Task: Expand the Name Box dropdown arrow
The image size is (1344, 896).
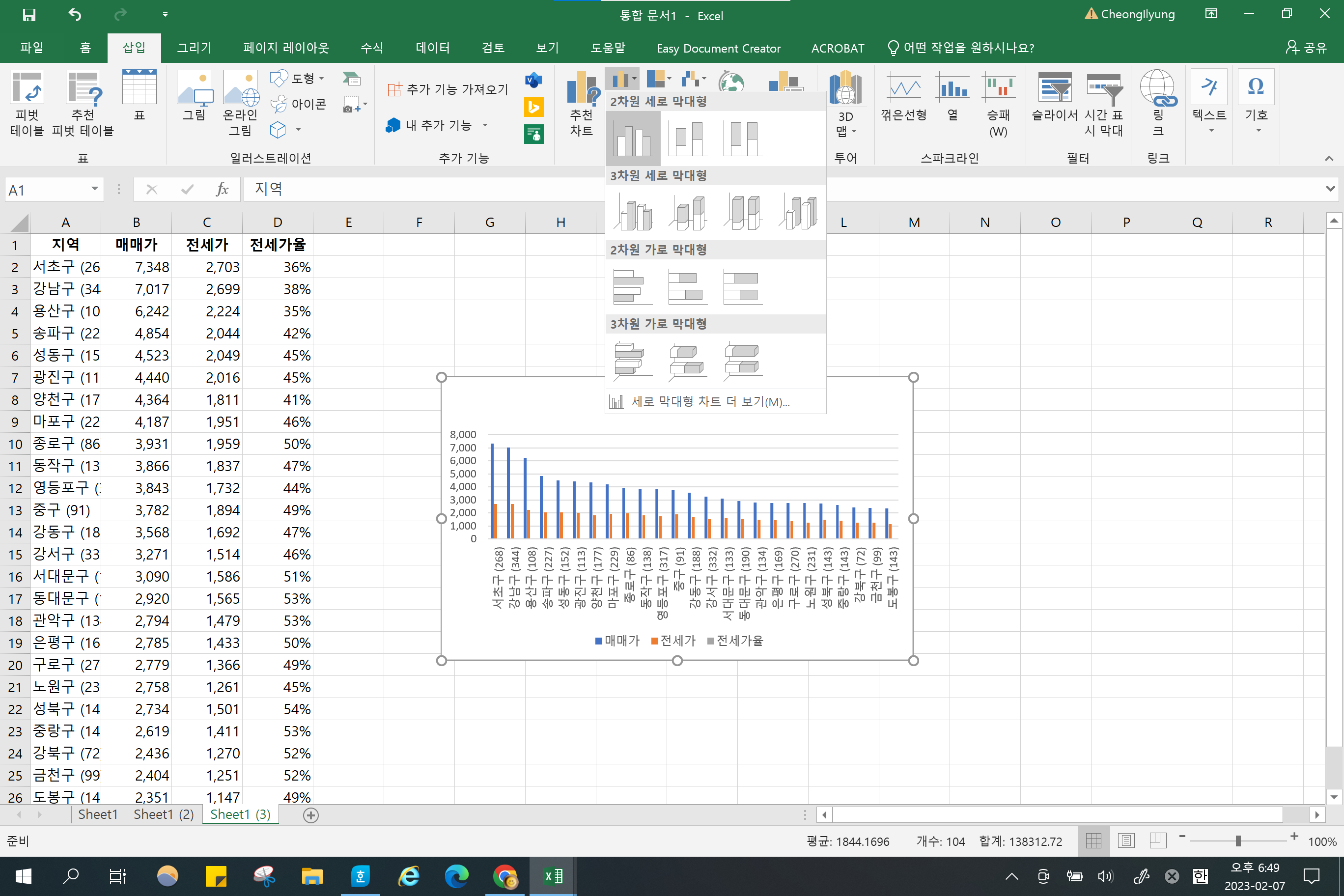Action: click(94, 189)
